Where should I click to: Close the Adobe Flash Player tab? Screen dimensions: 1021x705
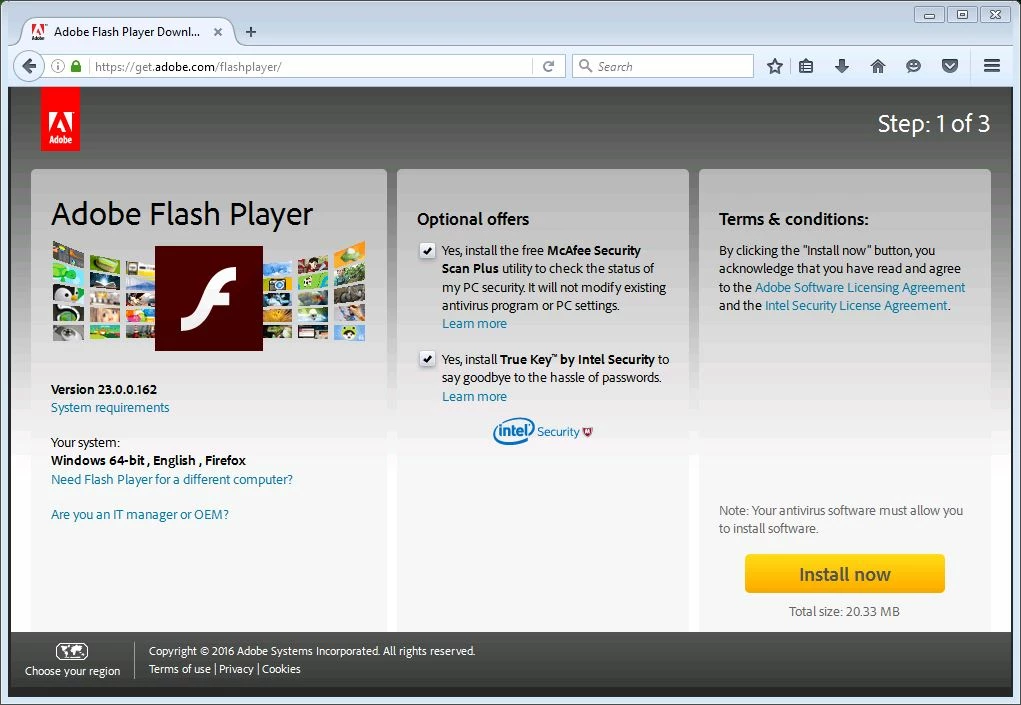click(x=218, y=32)
